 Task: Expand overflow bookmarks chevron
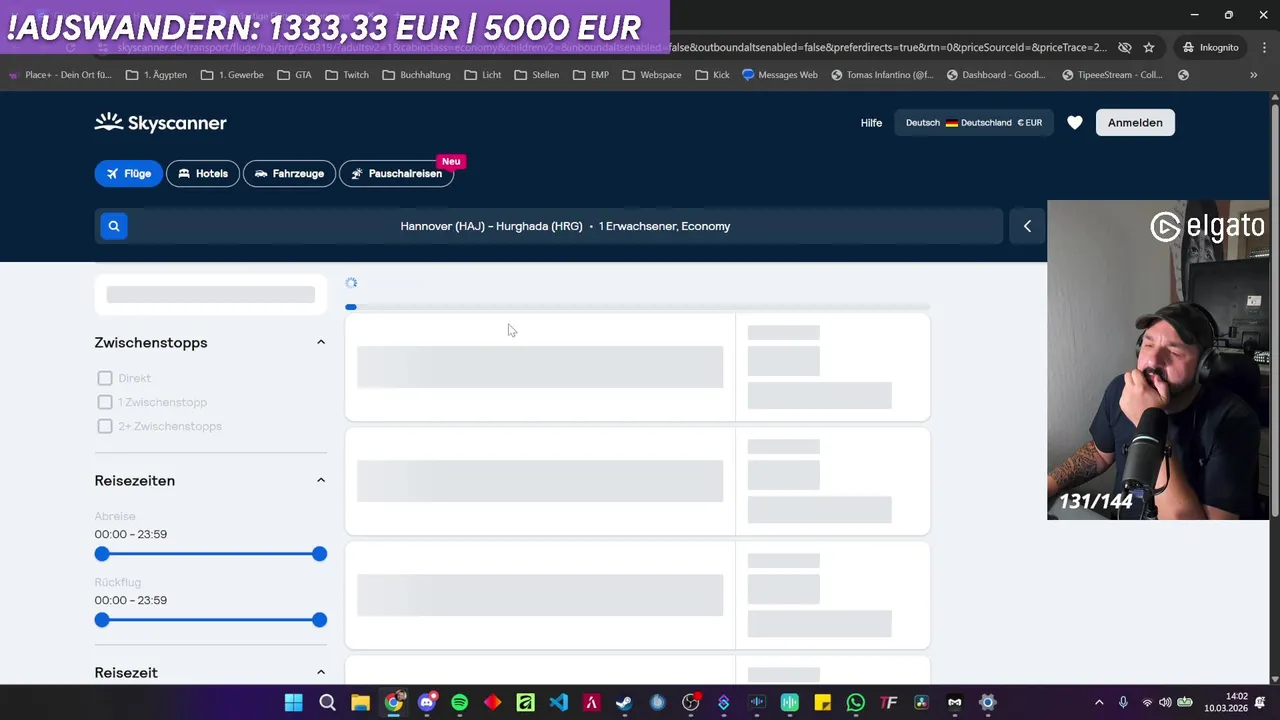pos(1253,75)
